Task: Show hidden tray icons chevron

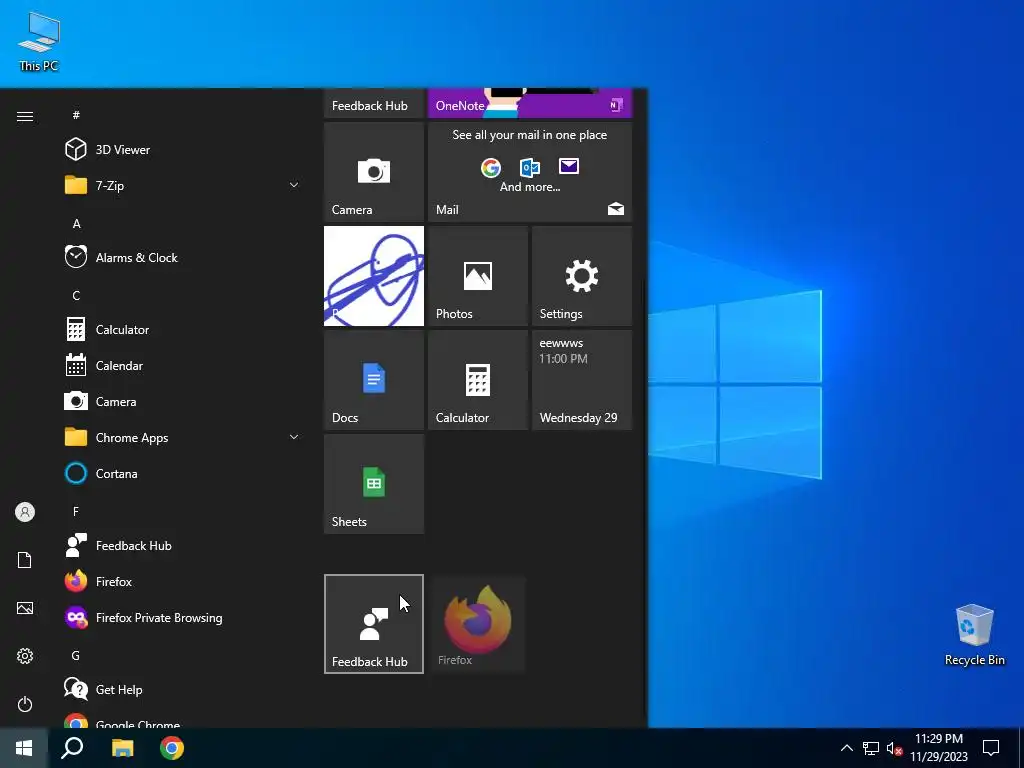Action: [846, 748]
